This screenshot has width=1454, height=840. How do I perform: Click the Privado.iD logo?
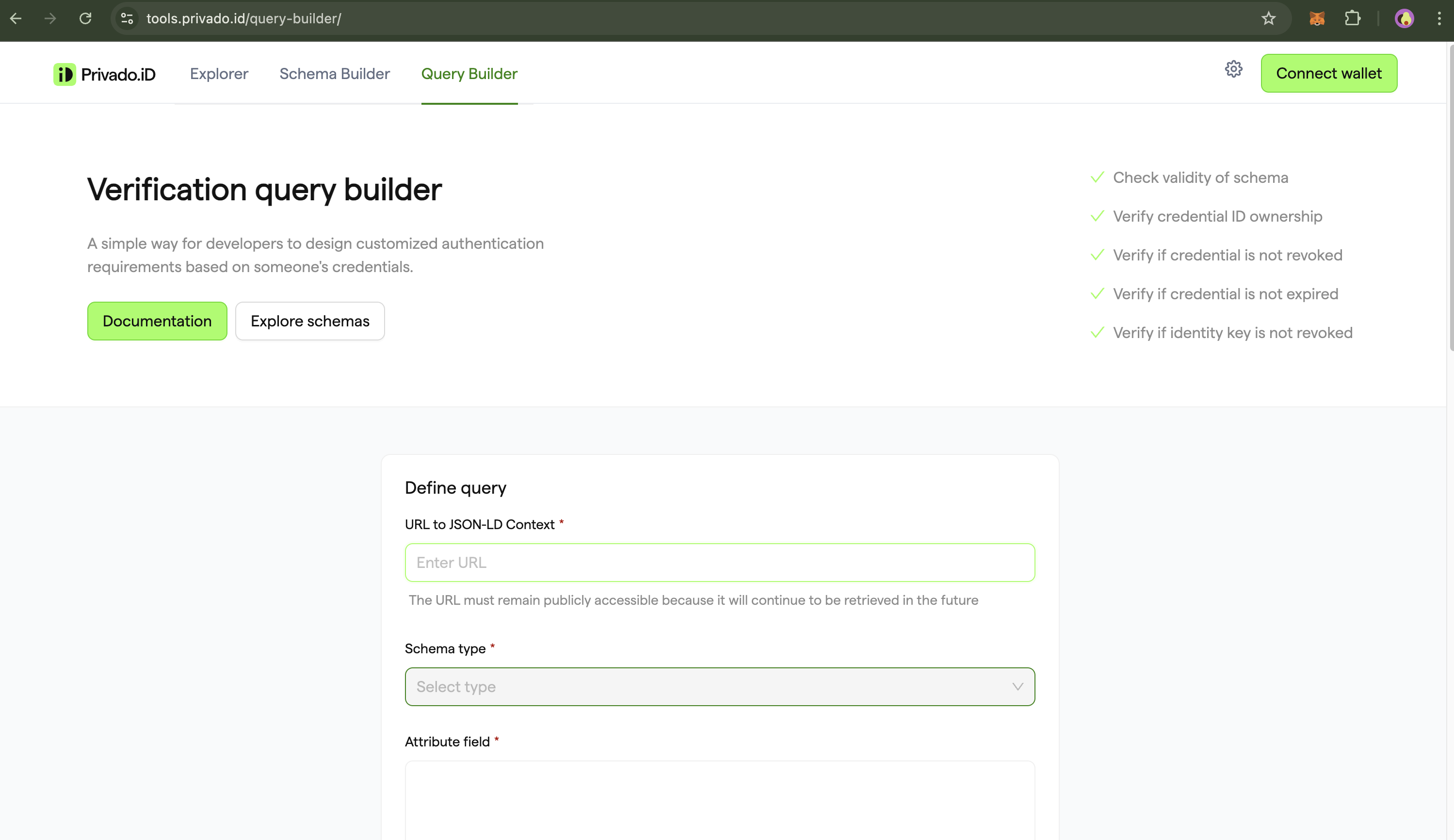[104, 74]
